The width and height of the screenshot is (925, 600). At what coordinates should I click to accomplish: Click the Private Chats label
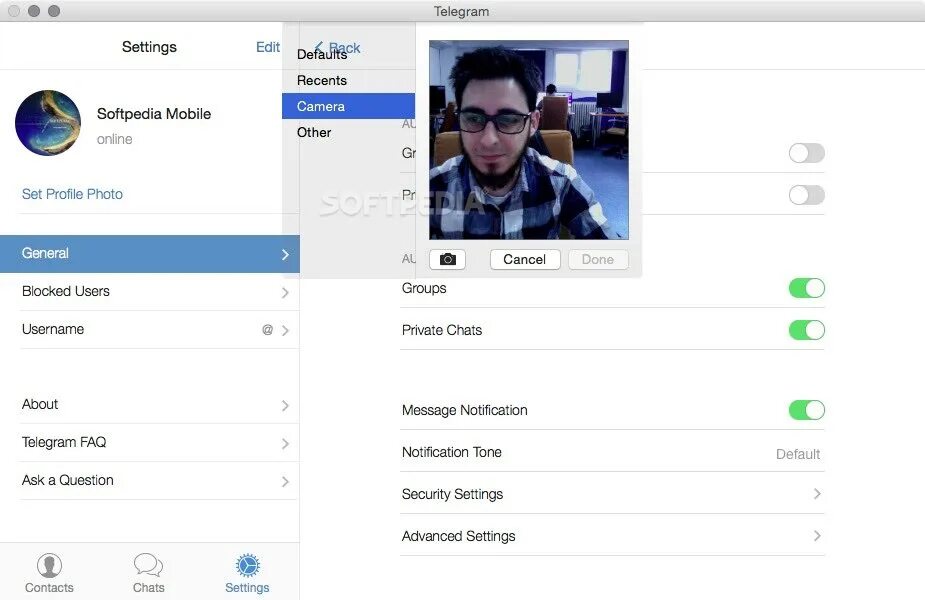442,330
